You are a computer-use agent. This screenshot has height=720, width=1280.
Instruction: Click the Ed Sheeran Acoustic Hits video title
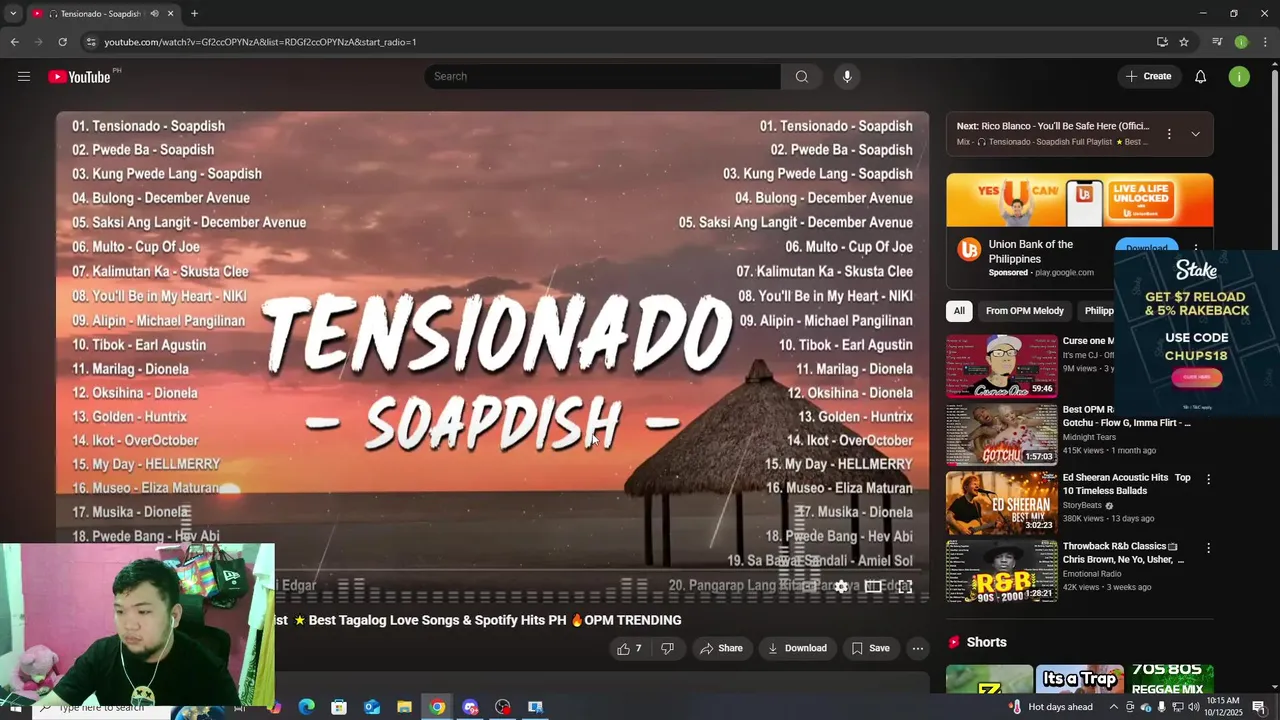(1126, 485)
